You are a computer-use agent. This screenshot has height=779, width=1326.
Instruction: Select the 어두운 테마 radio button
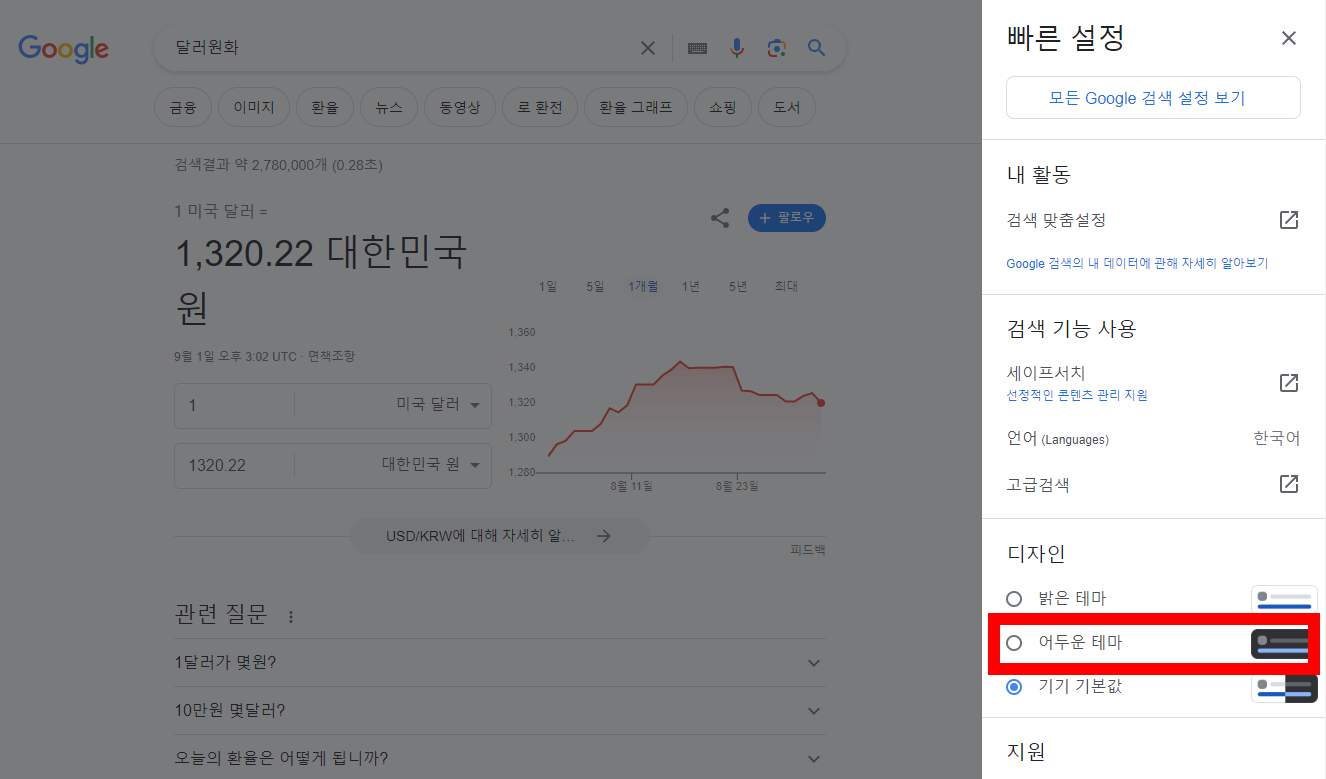tap(1014, 643)
